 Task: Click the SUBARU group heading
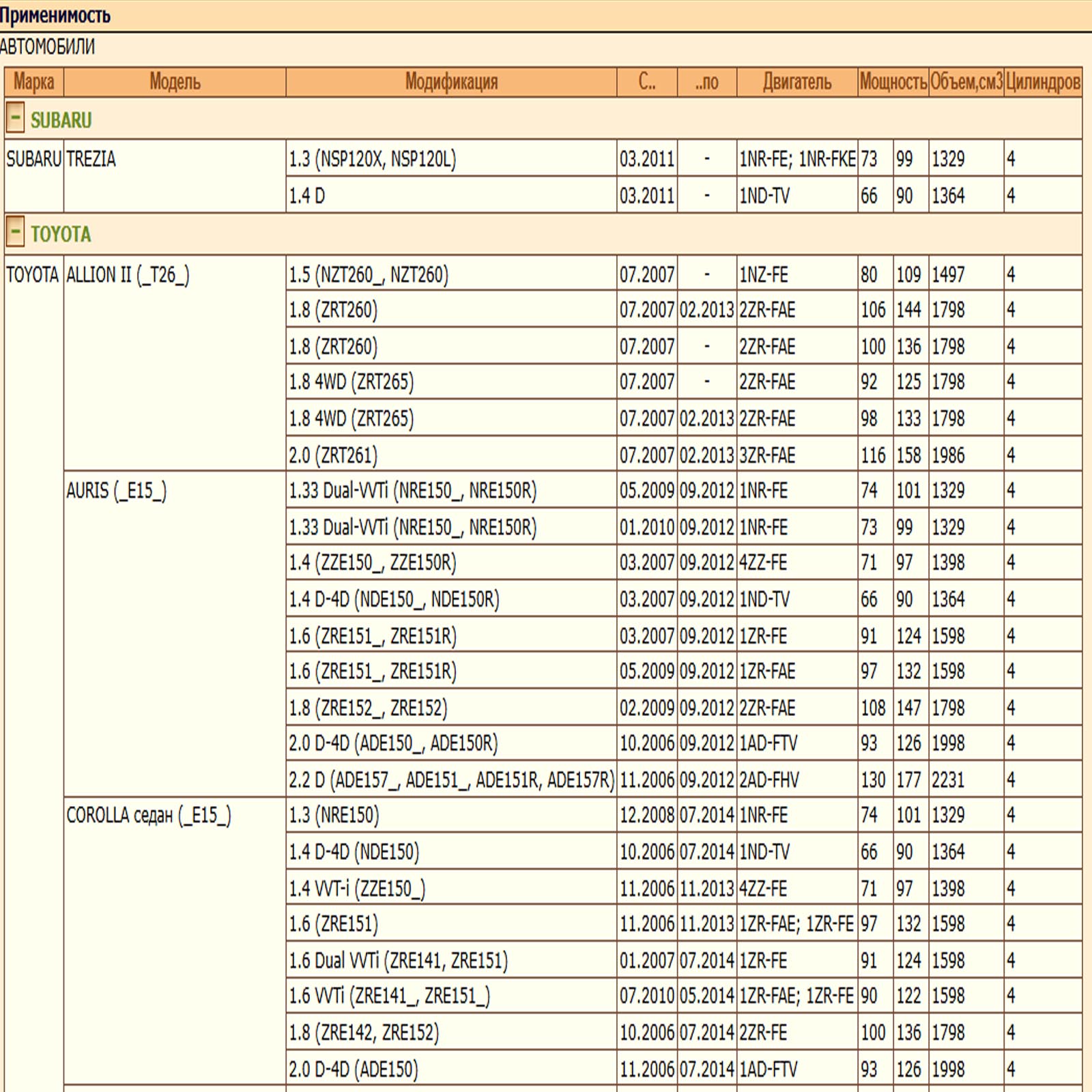pos(61,120)
